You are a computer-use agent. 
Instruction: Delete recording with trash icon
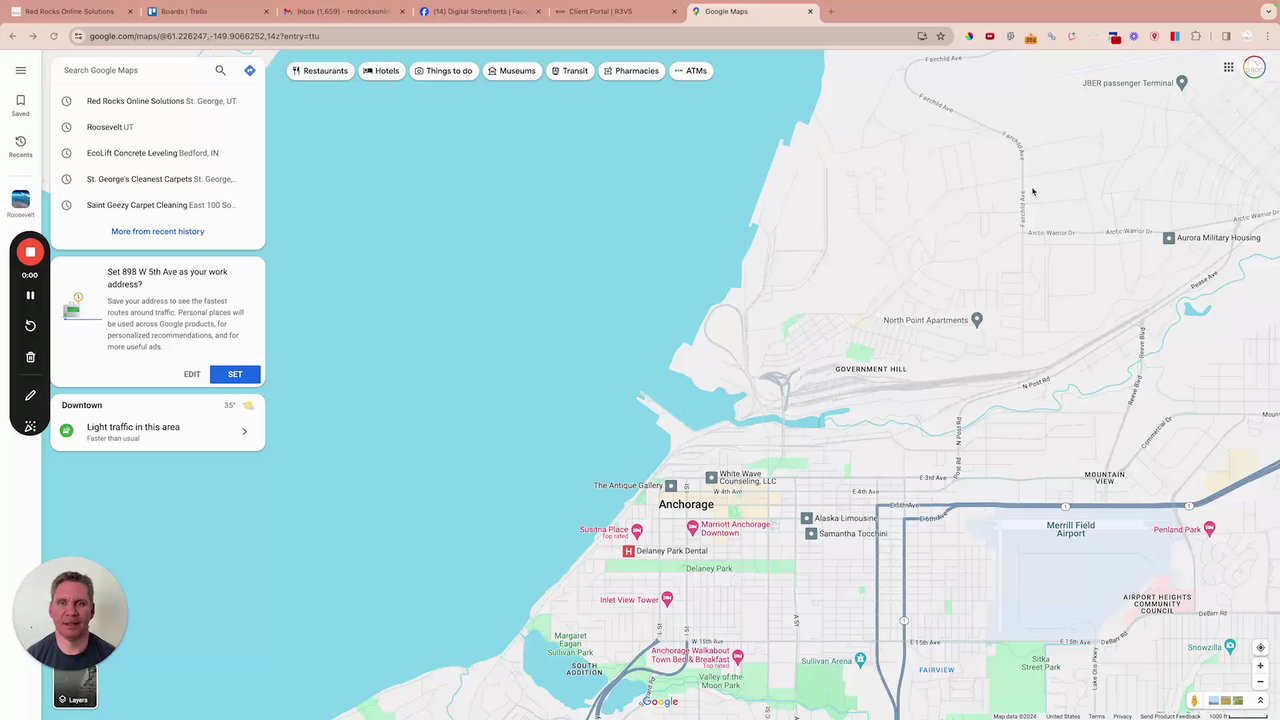coord(30,357)
